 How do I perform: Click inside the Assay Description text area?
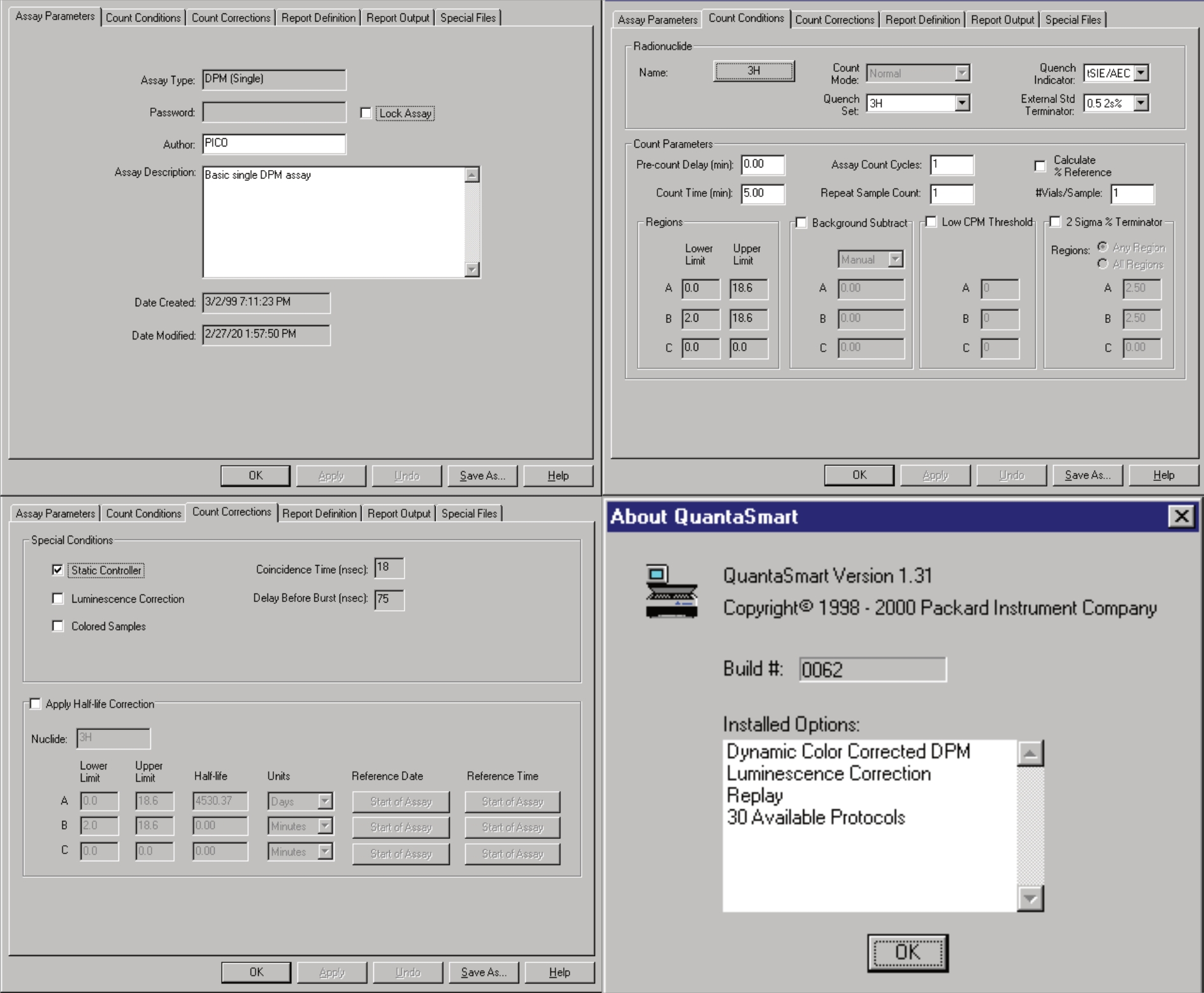coord(334,222)
